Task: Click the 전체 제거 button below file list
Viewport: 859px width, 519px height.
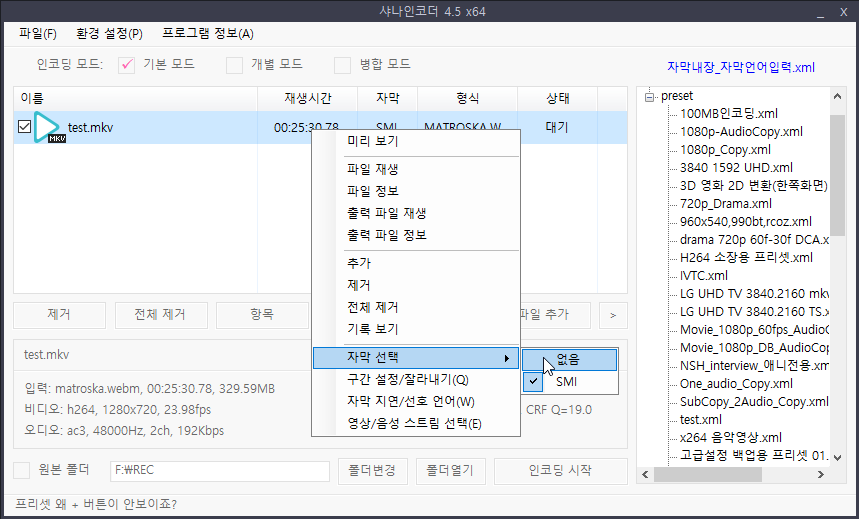Action: (x=160, y=314)
